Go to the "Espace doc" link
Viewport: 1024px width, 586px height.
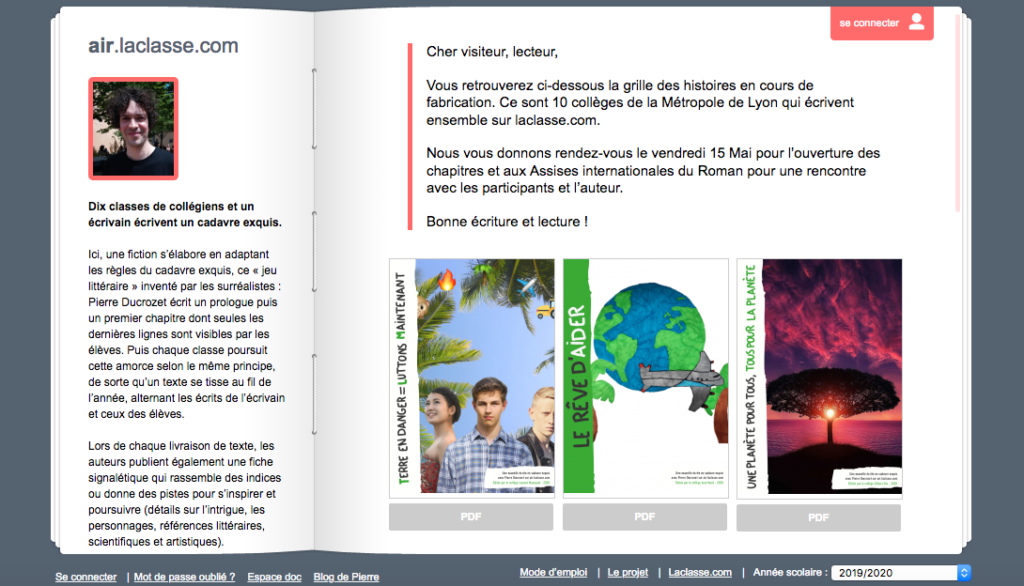click(274, 577)
